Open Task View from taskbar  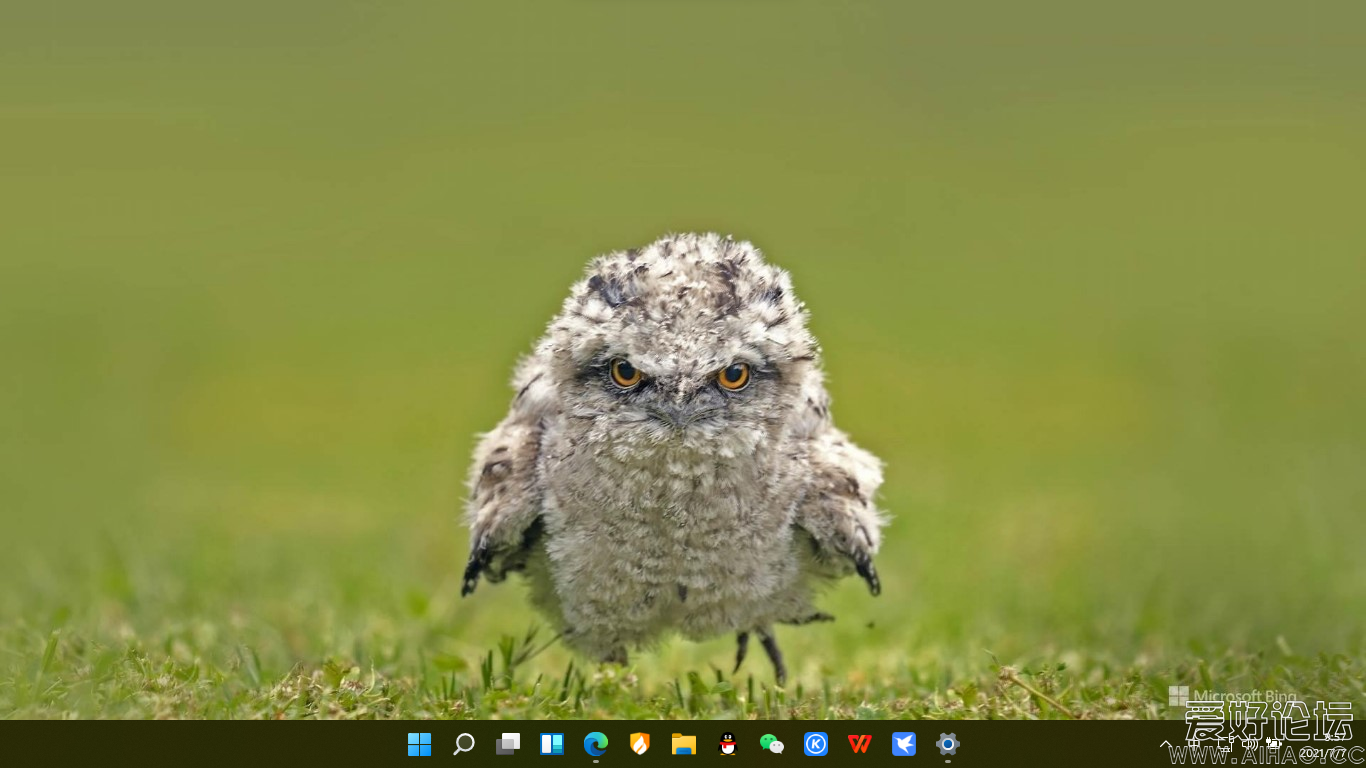(x=508, y=744)
